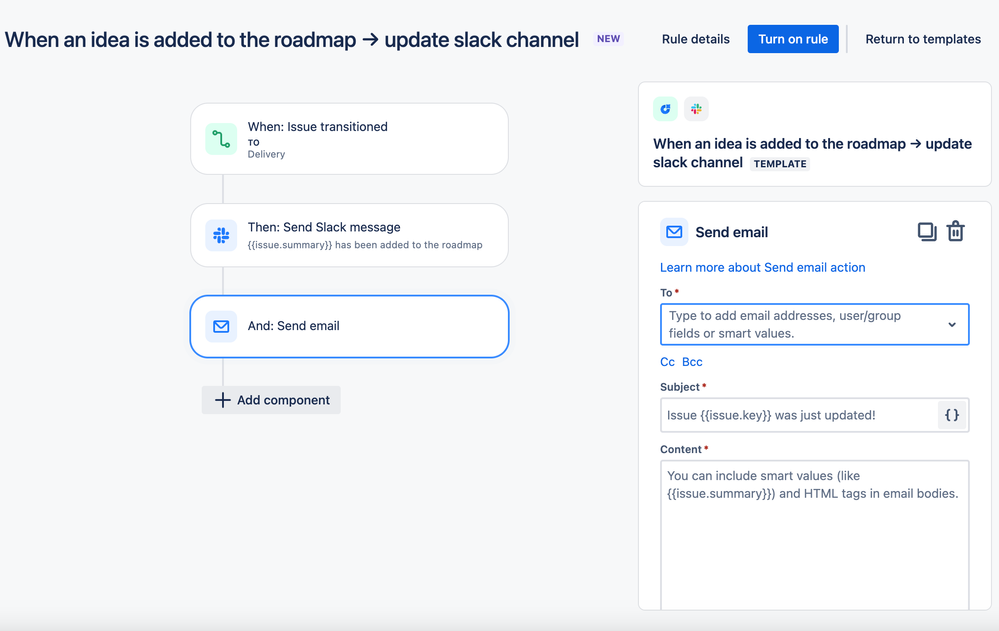The width and height of the screenshot is (999, 631).
Task: Click the Jira Product Discovery icon in template card
Action: [665, 109]
